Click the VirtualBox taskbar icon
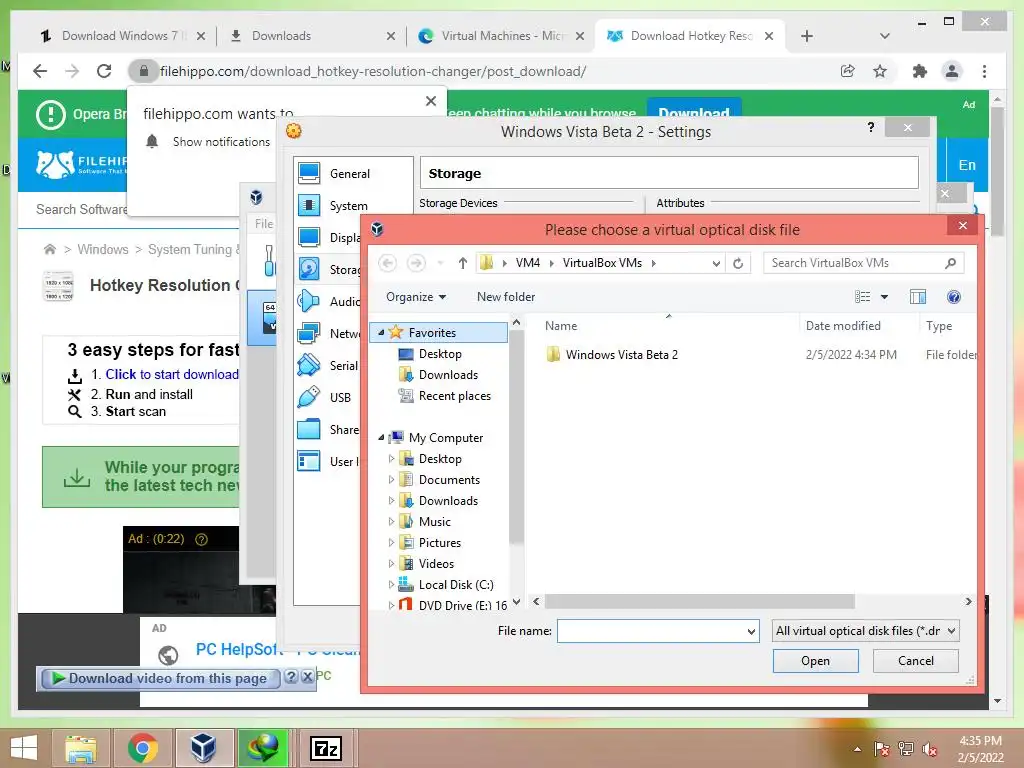 coord(203,748)
